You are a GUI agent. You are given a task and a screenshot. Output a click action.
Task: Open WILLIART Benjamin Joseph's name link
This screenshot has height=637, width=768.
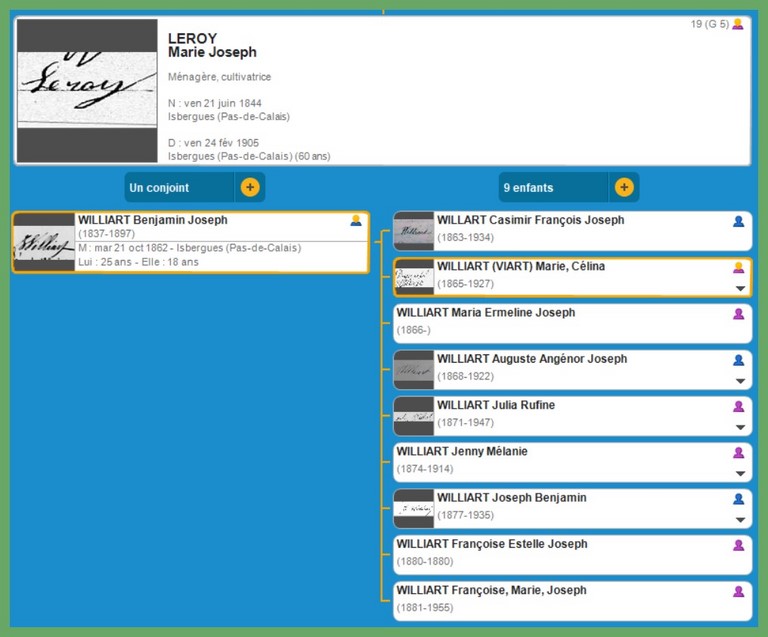click(x=152, y=220)
